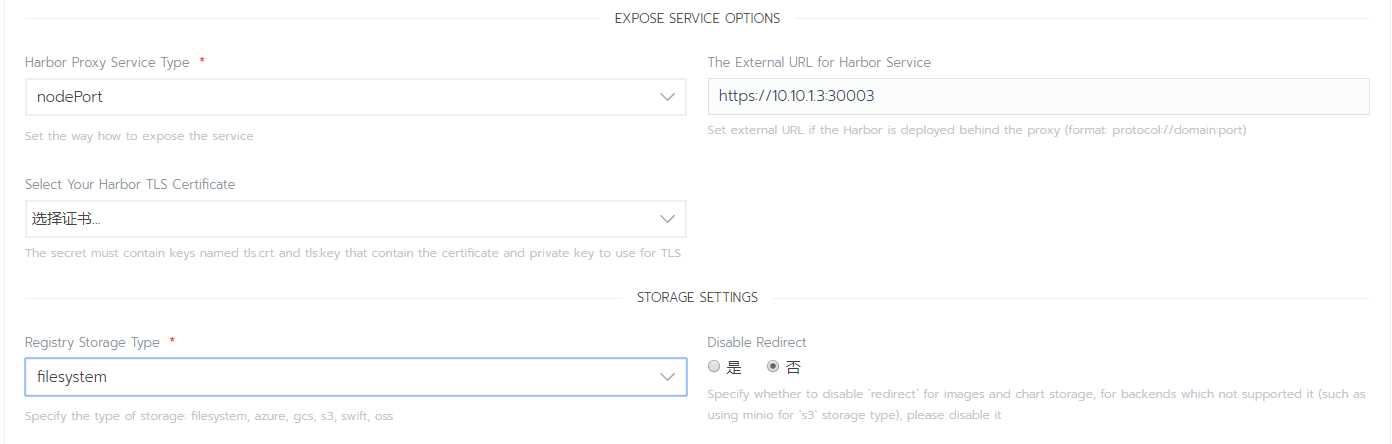Click the External URL for Harbor Service label
Viewport: 1392px width, 444px height.
(819, 62)
